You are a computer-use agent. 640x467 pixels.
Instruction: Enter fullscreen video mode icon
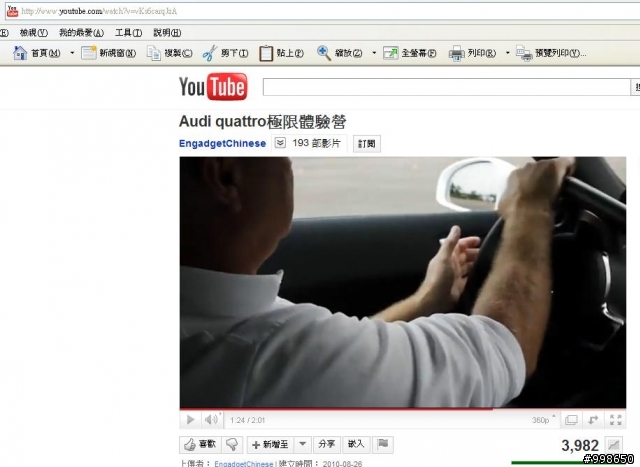(x=616, y=420)
